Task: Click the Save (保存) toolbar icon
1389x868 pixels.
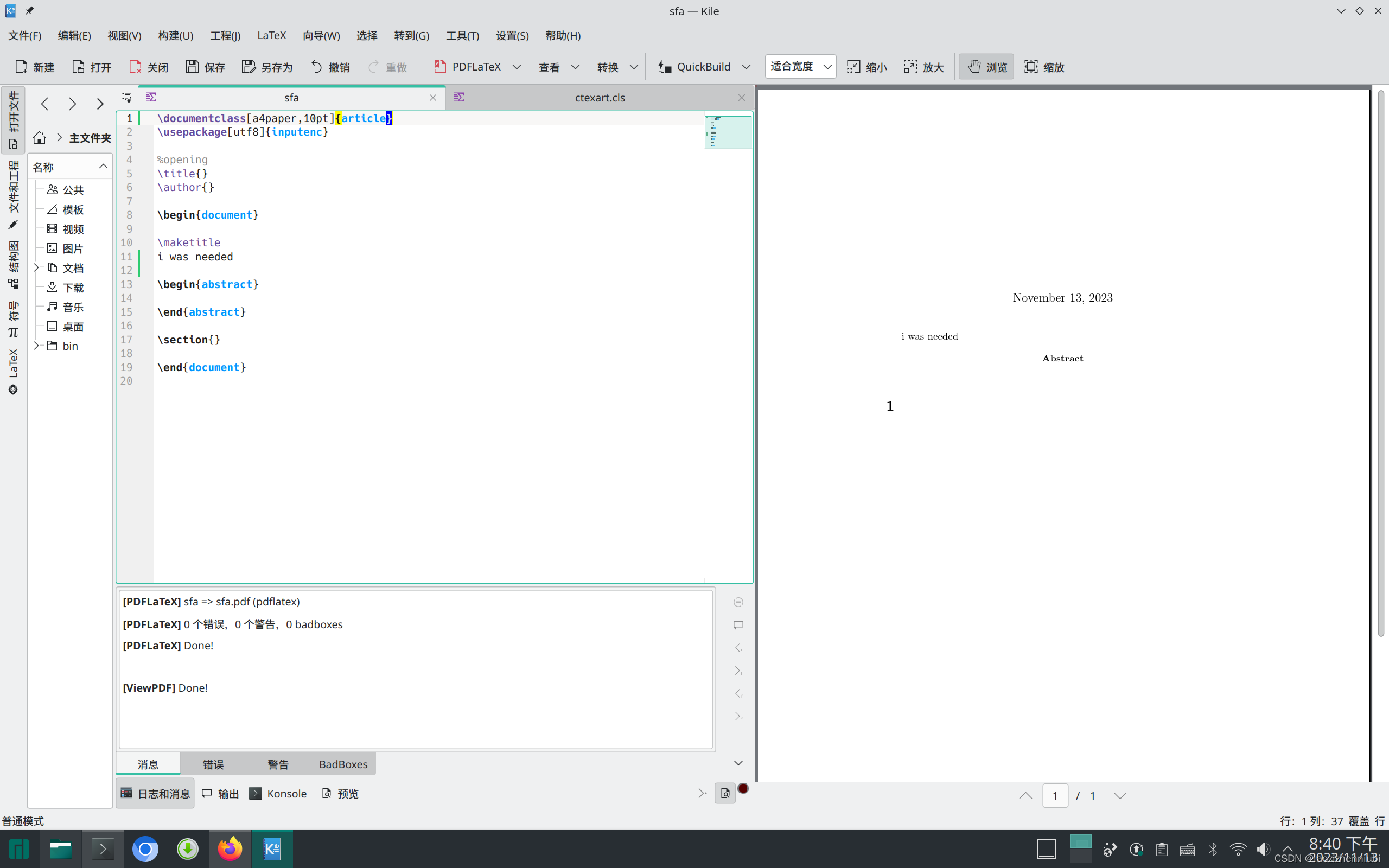Action: coord(192,67)
